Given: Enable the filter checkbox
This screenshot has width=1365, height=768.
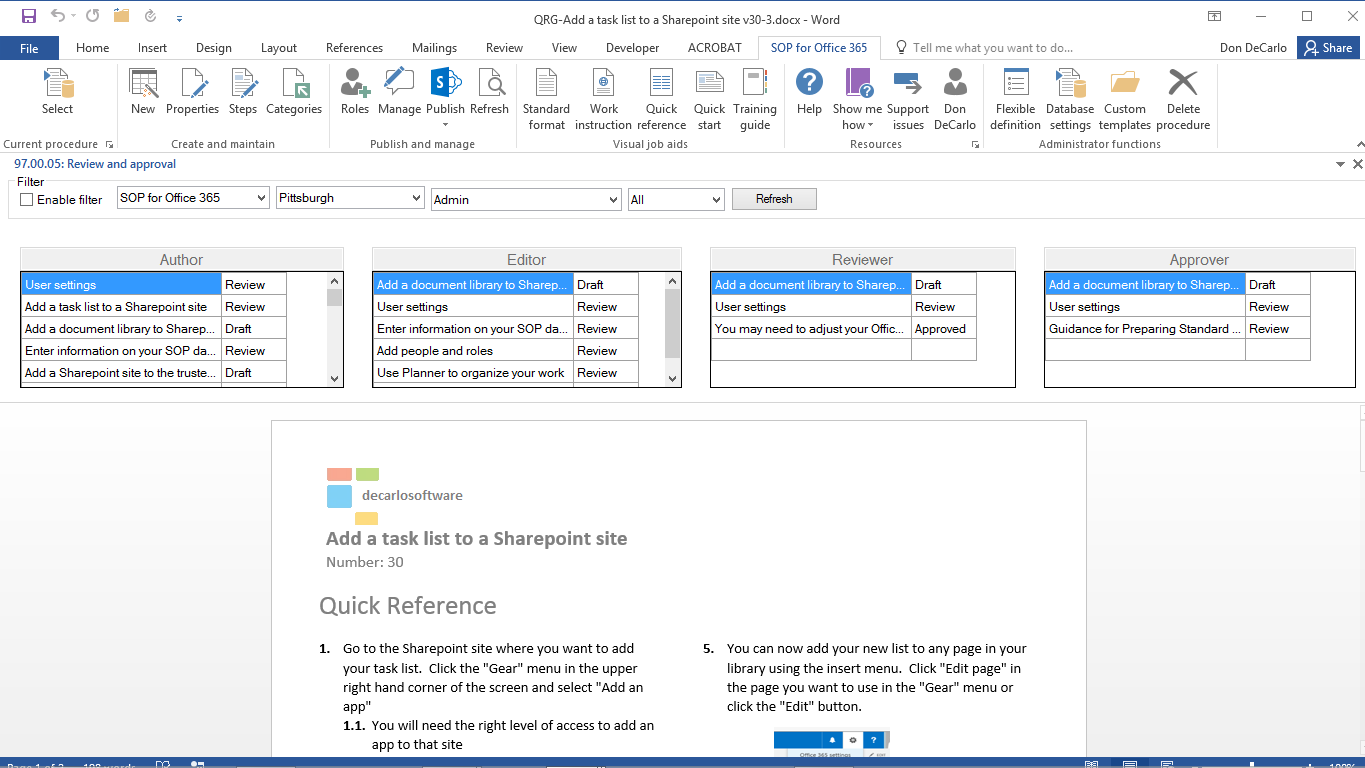Looking at the screenshot, I should 26,199.
